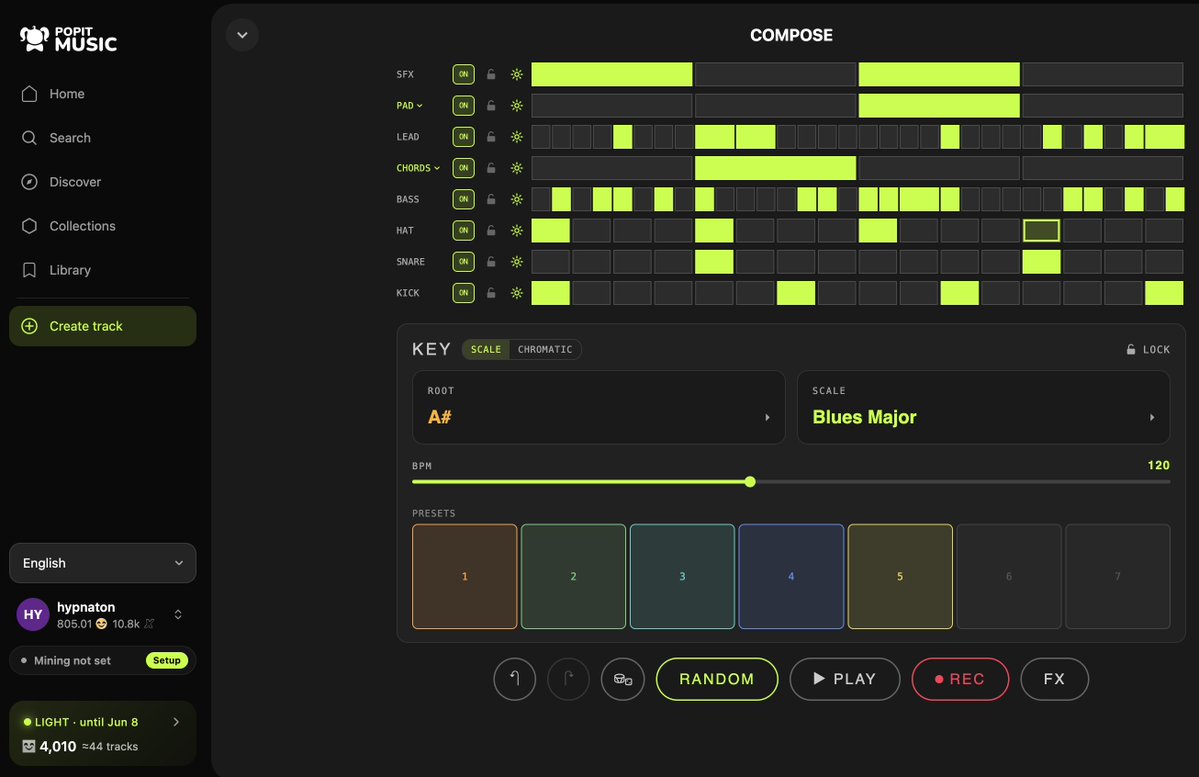The width and height of the screenshot is (1199, 777).
Task: Toggle the BASS track ON switch
Action: (463, 199)
